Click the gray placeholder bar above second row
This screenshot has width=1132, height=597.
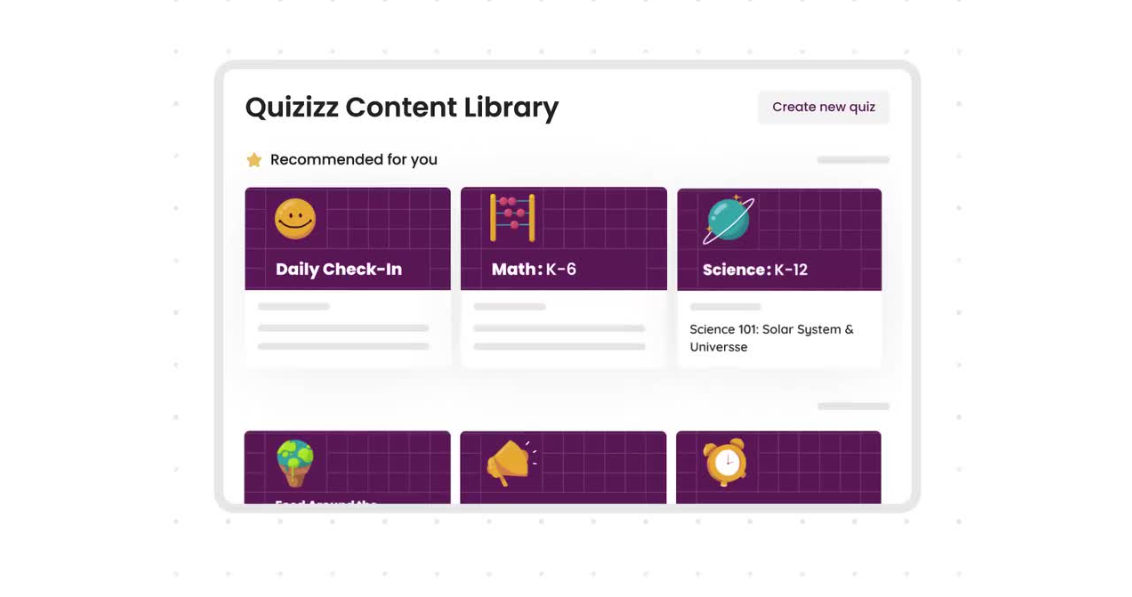click(x=853, y=406)
